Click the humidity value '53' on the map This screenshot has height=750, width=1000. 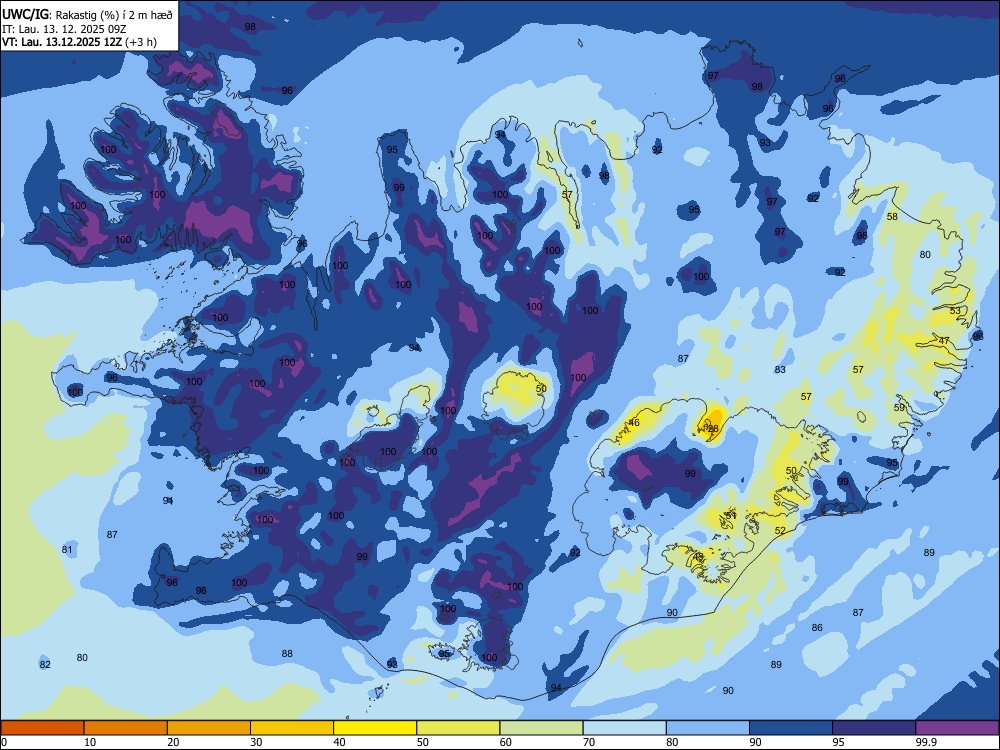tap(955, 311)
